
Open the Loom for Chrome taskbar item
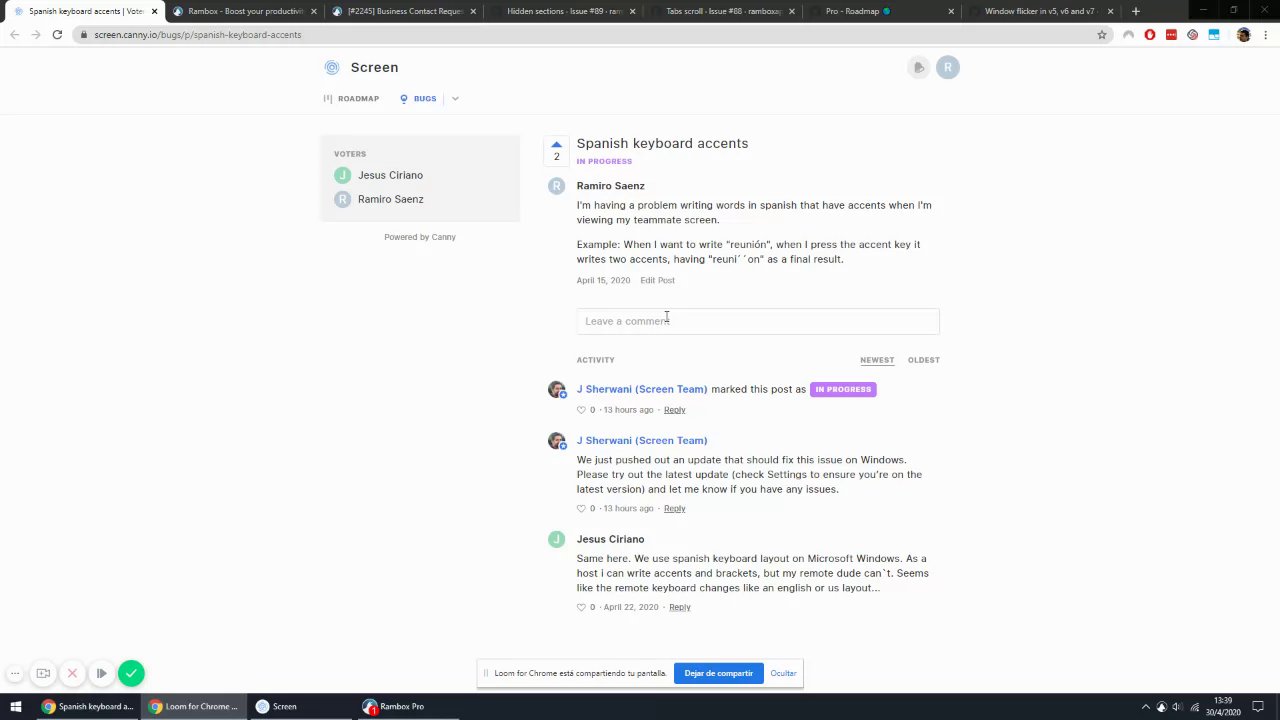pos(192,706)
